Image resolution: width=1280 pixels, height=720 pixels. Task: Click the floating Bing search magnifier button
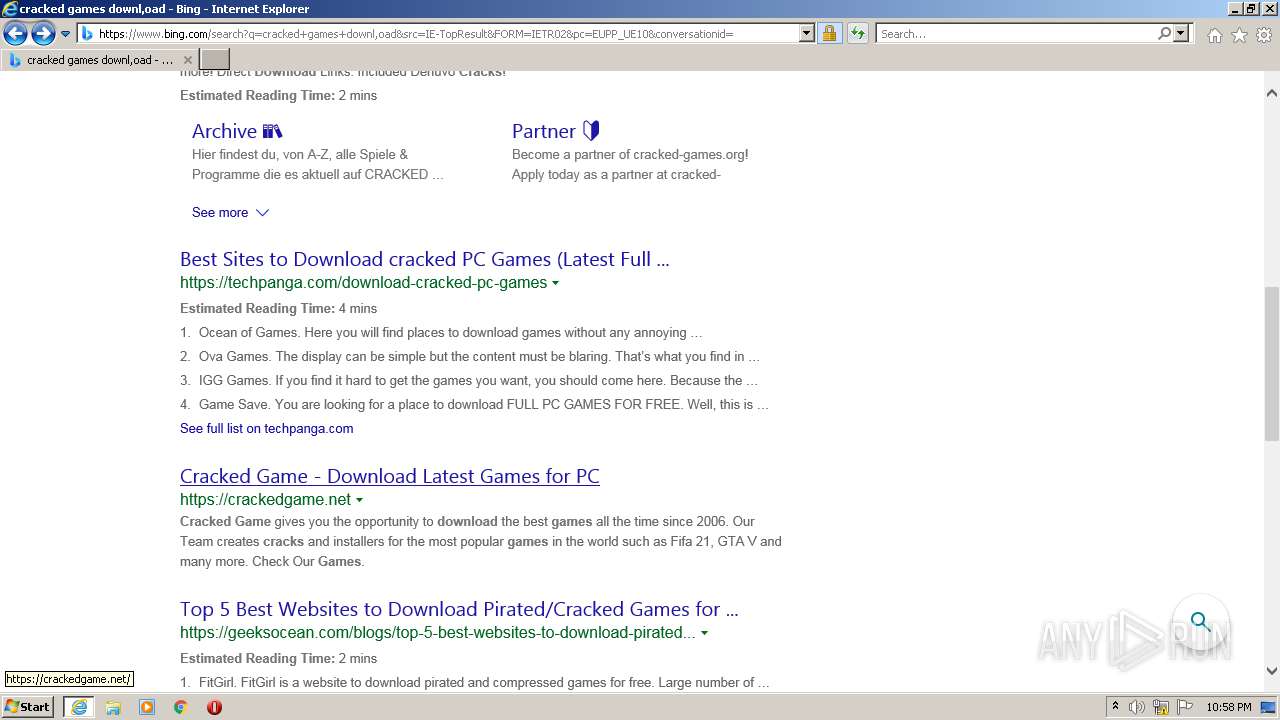point(1200,622)
